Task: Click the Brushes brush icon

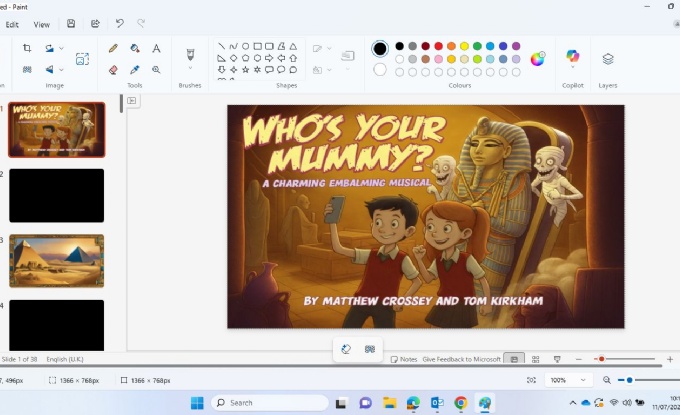Action: point(190,55)
